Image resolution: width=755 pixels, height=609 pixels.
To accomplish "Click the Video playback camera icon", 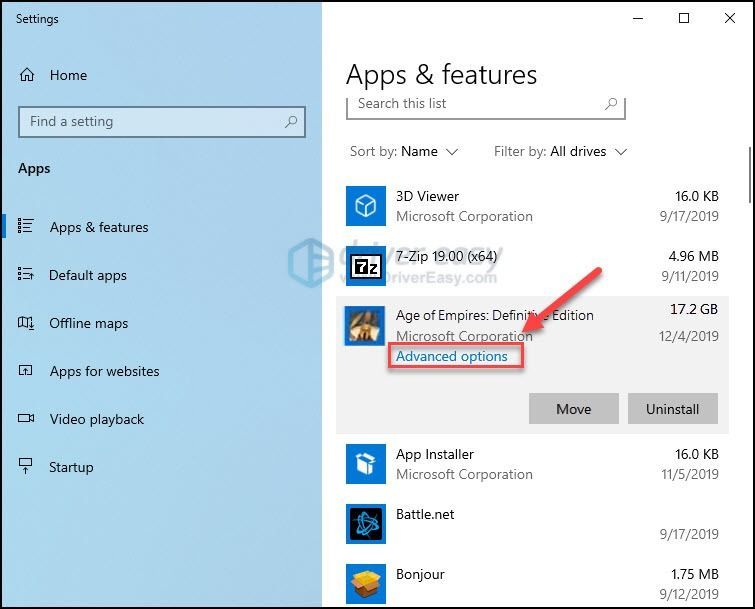I will click(x=26, y=418).
